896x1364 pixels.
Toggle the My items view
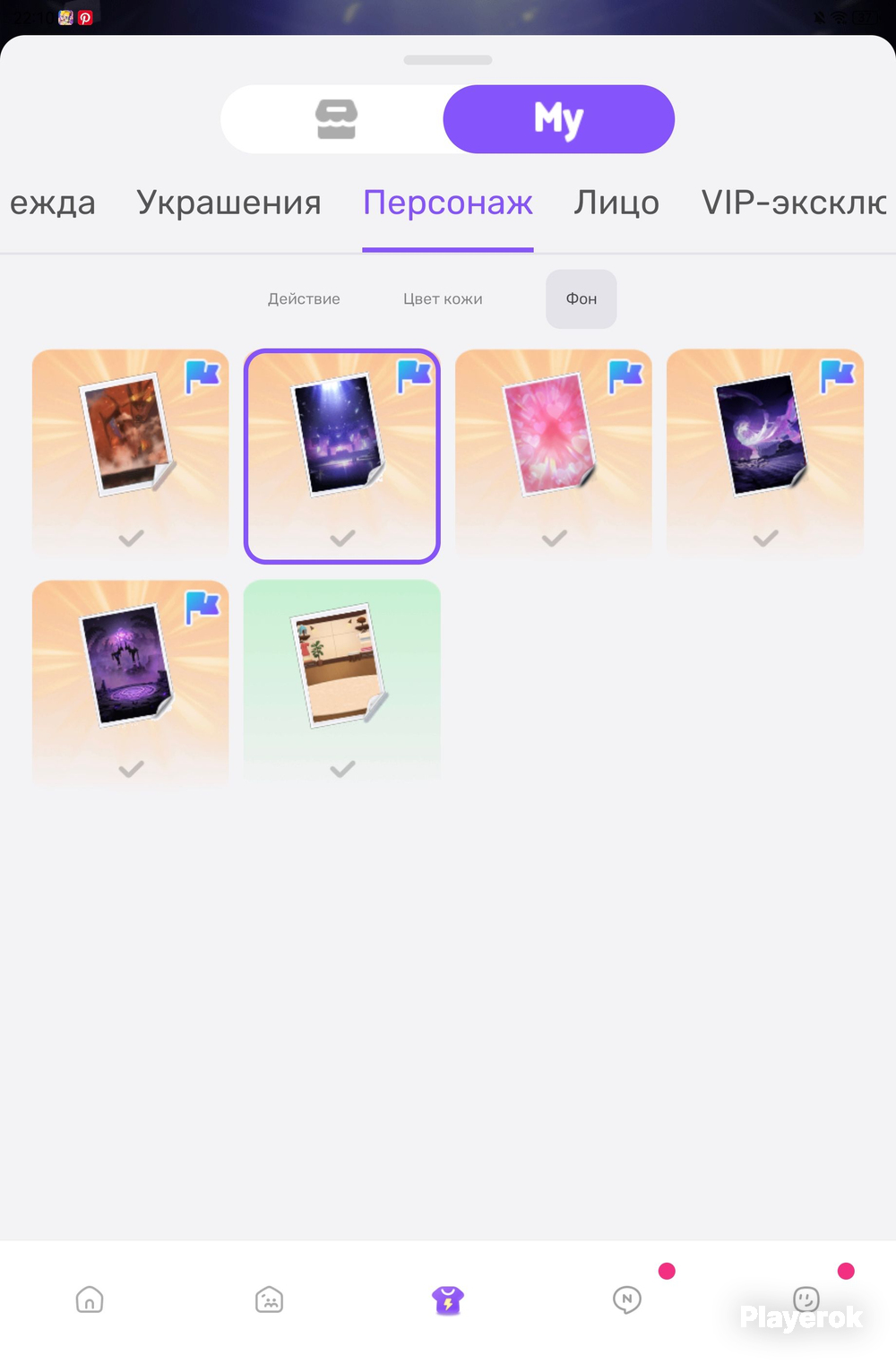pyautogui.click(x=558, y=119)
